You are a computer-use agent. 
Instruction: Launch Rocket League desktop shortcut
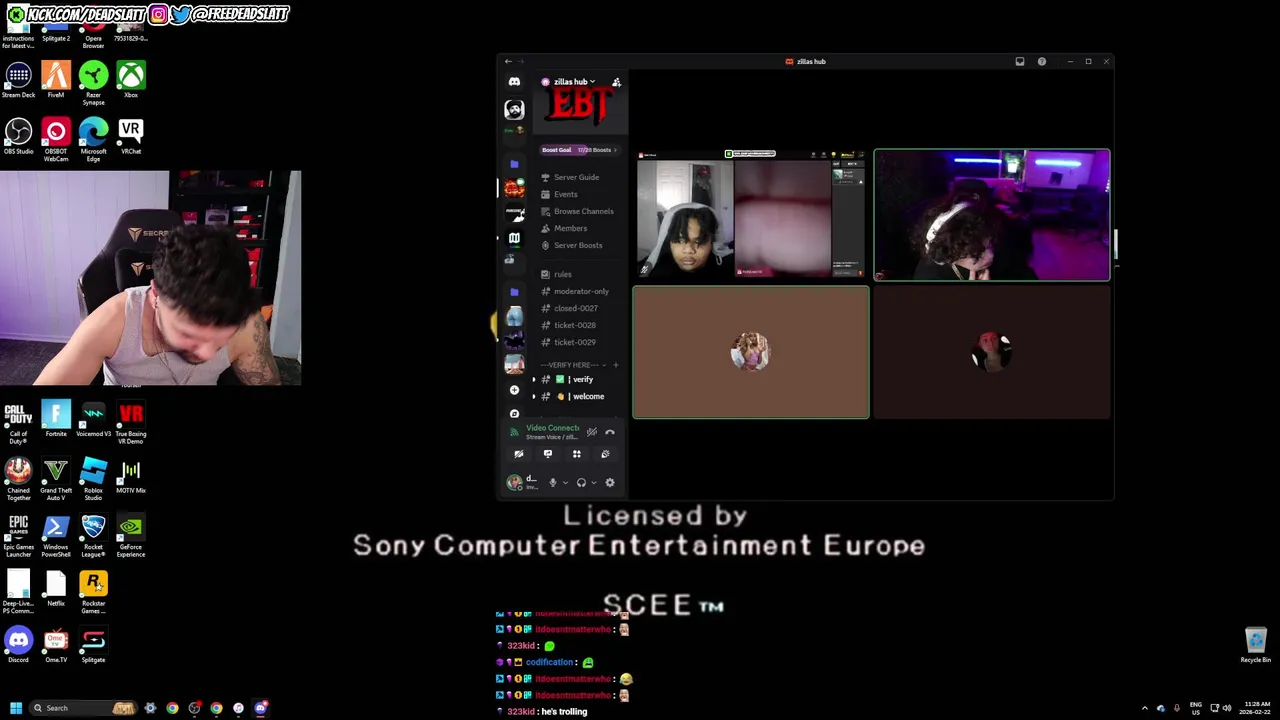click(x=93, y=536)
